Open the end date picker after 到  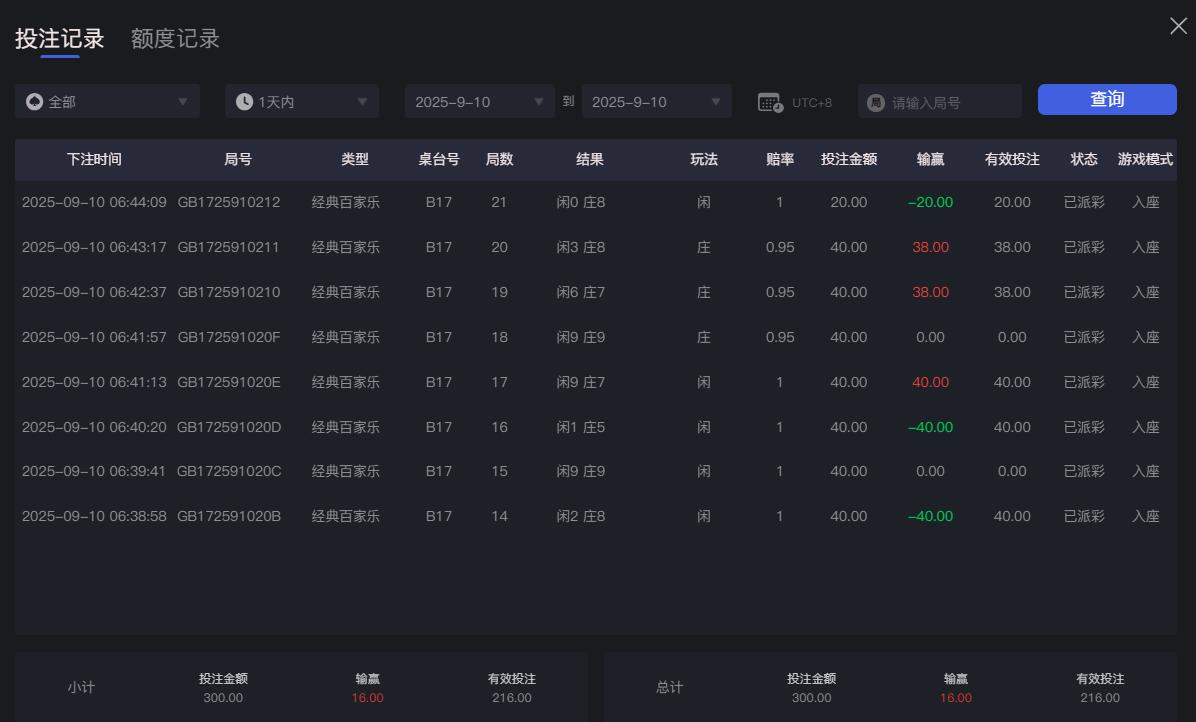coord(656,100)
